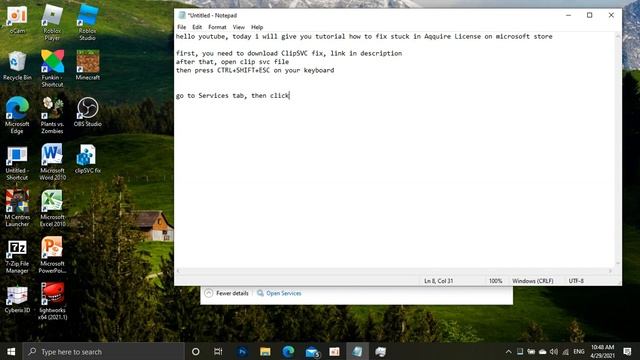The width and height of the screenshot is (640, 360).
Task: Open File Explorer from the taskbar
Action: [x=265, y=351]
